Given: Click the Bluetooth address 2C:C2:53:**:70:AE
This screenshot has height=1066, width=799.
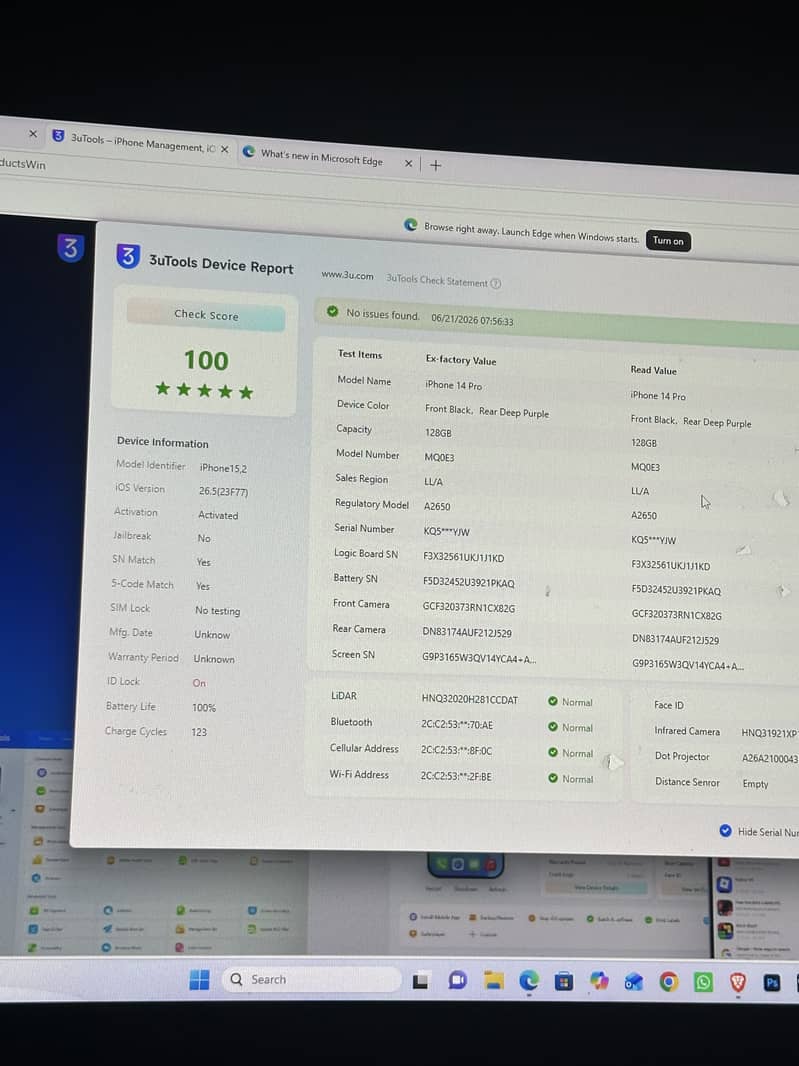Looking at the screenshot, I should [x=457, y=725].
